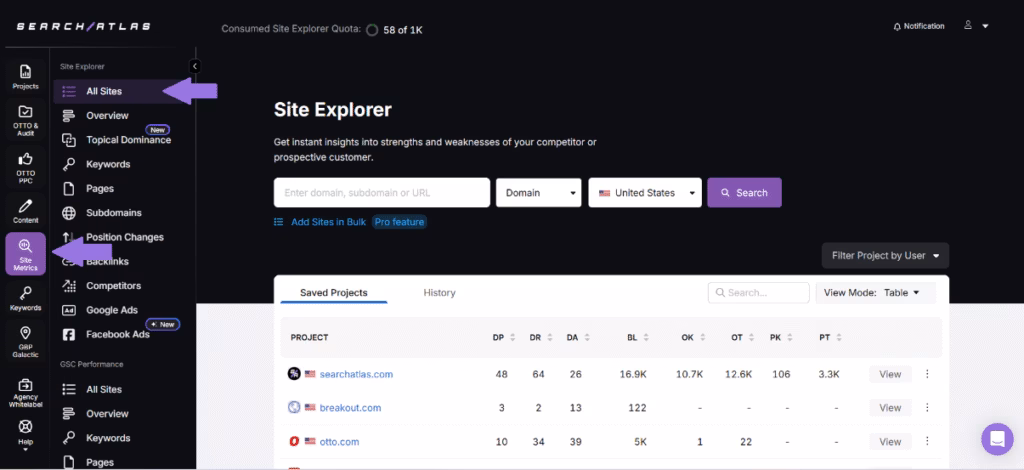
Task: Open the Content pencil icon
Action: click(x=25, y=210)
